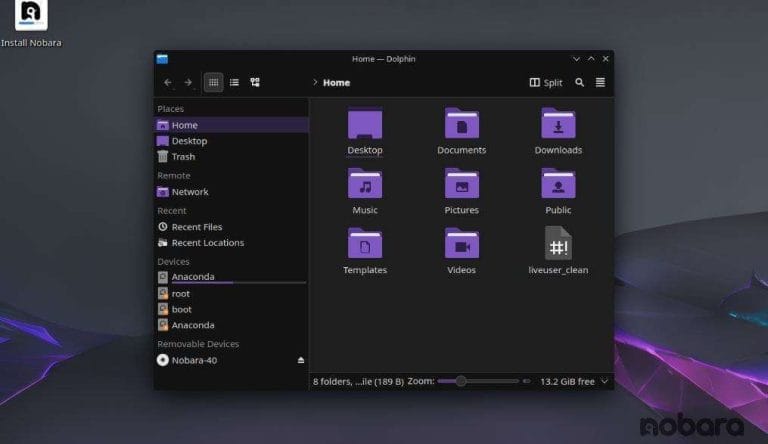The width and height of the screenshot is (768, 444).
Task: Select Desktop in Places sidebar
Action: 231,141
